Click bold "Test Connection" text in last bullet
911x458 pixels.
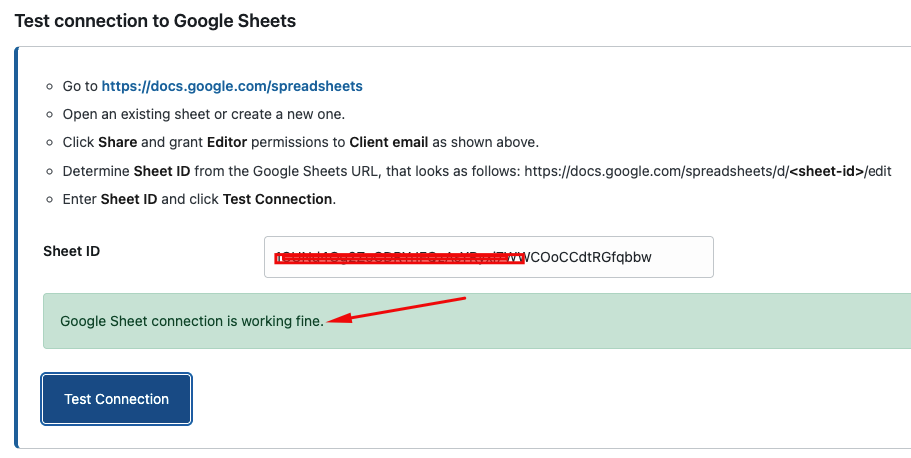click(277, 199)
